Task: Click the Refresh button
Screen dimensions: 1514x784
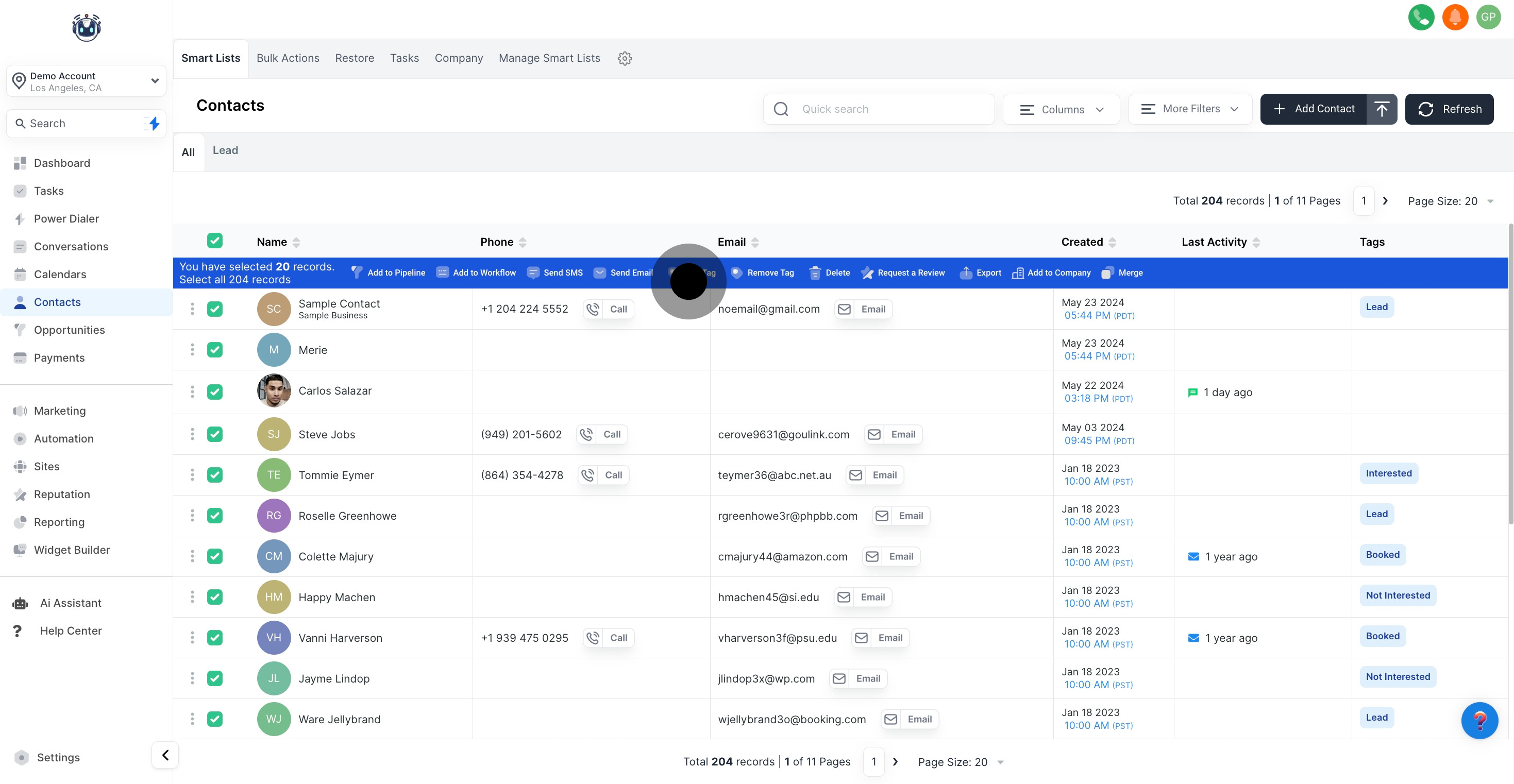Action: pyautogui.click(x=1449, y=109)
